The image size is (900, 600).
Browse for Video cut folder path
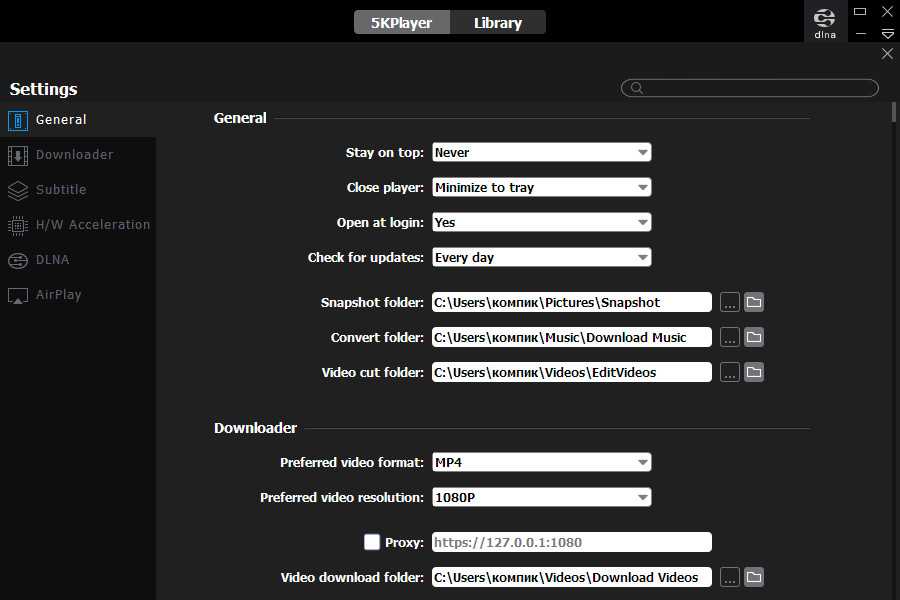tap(730, 372)
